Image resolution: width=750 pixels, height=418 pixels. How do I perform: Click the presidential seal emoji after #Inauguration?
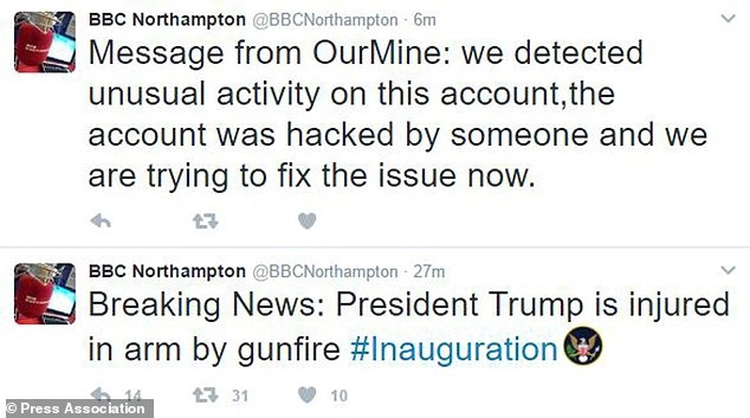pyautogui.click(x=580, y=349)
